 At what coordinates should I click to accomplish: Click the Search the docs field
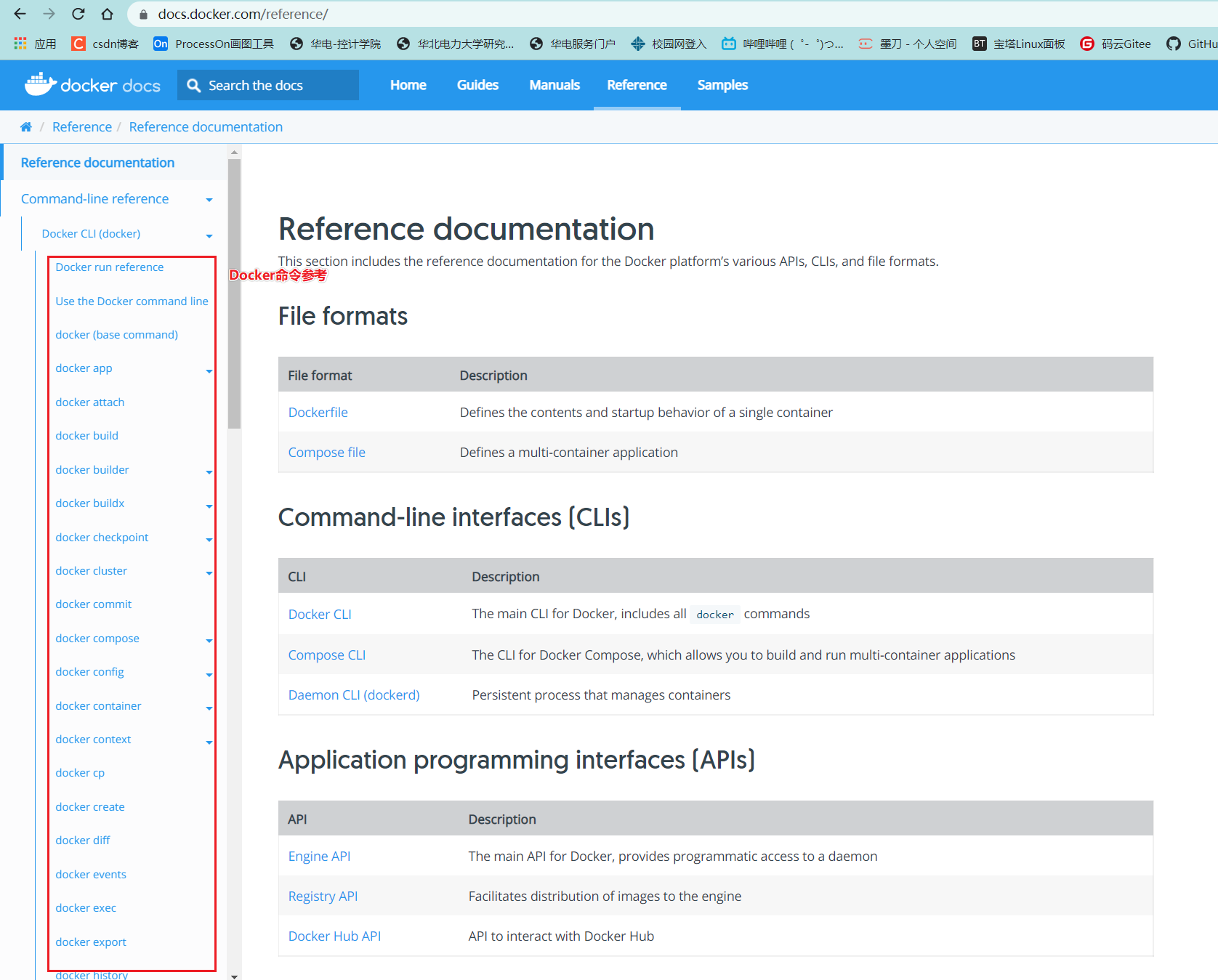point(268,85)
